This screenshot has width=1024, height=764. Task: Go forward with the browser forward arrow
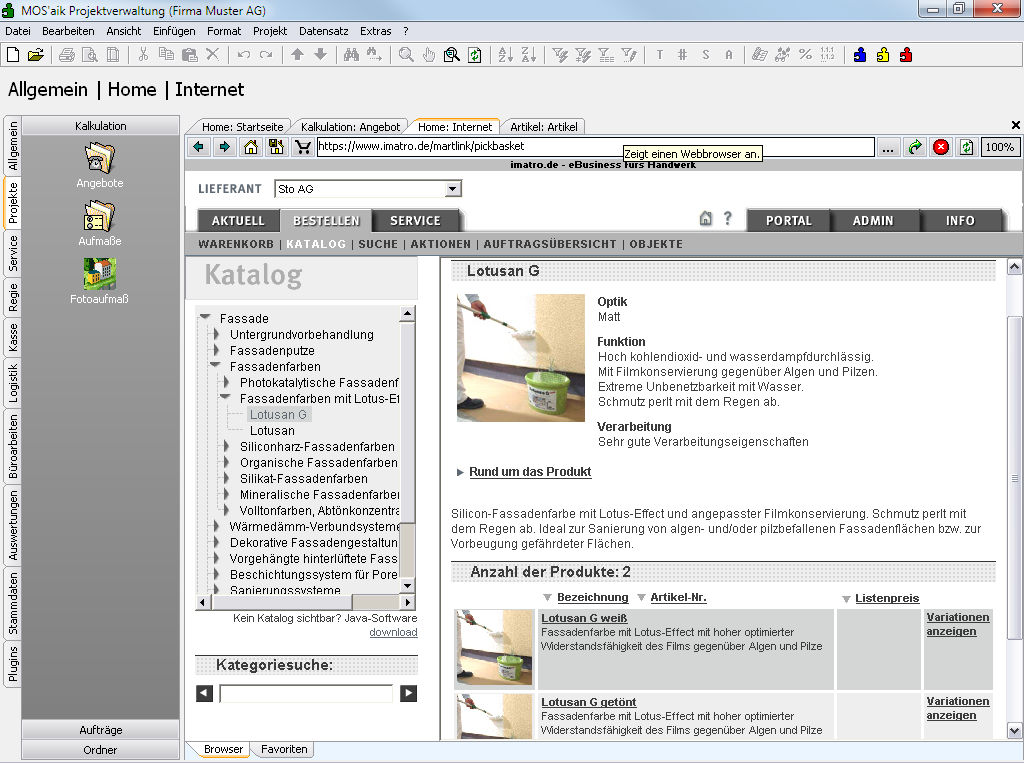[x=225, y=147]
